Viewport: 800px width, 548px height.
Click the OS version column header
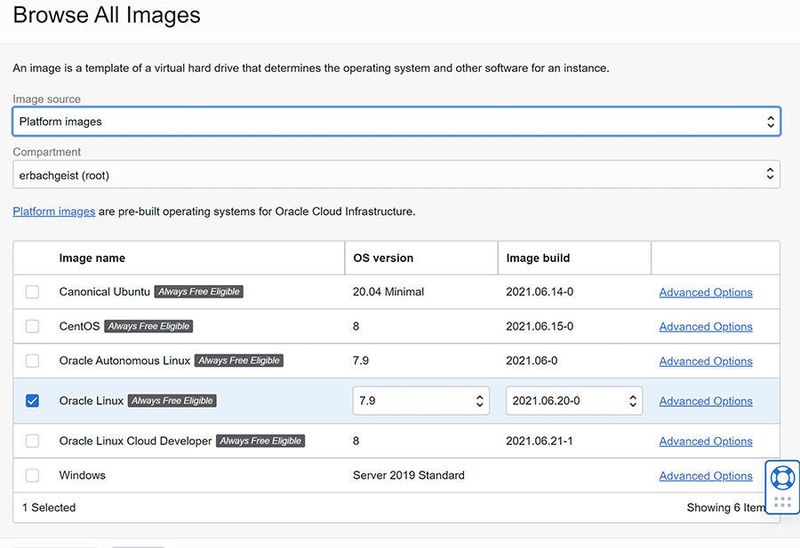pos(383,258)
